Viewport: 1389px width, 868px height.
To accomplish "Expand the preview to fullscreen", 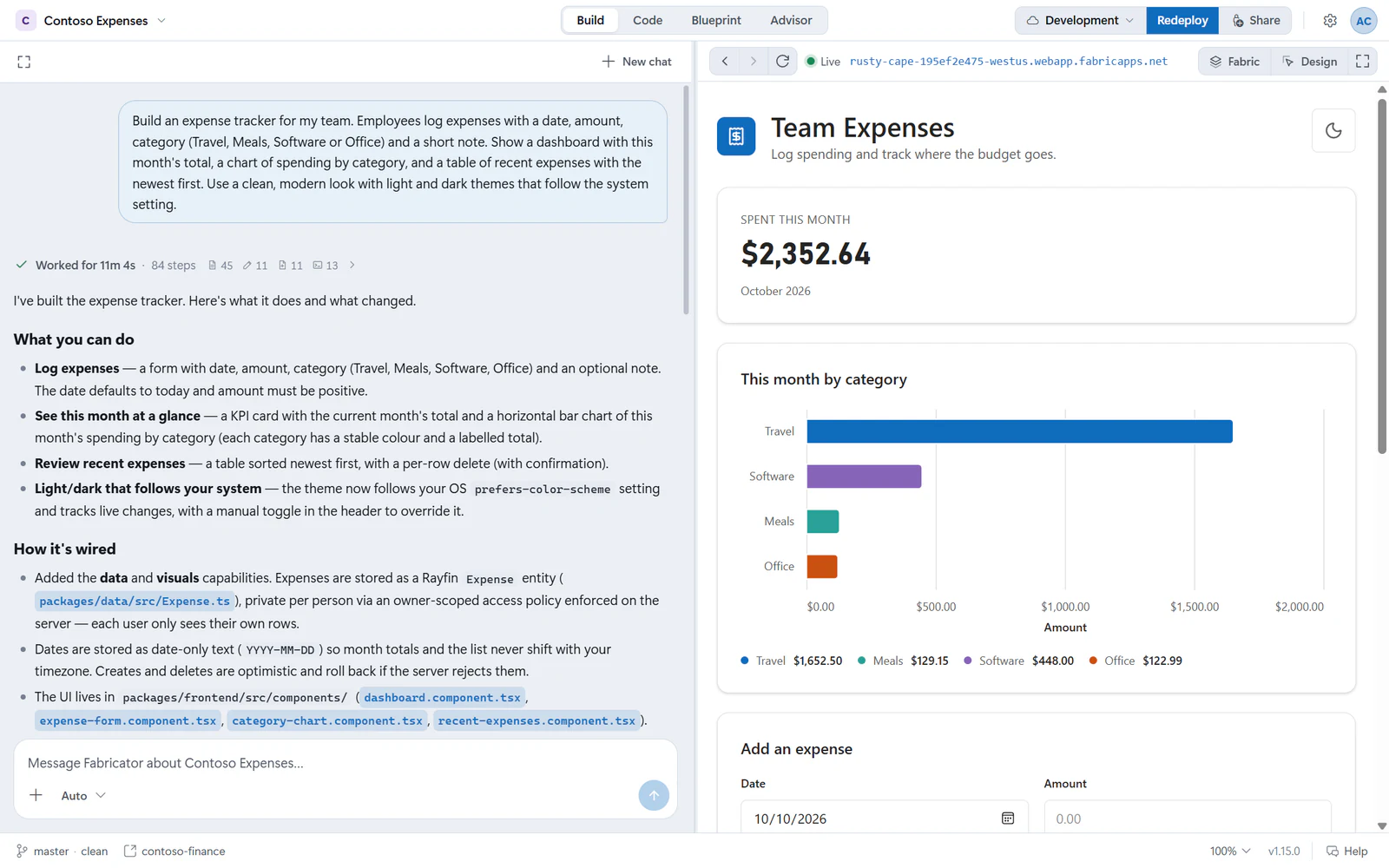I will click(1363, 62).
